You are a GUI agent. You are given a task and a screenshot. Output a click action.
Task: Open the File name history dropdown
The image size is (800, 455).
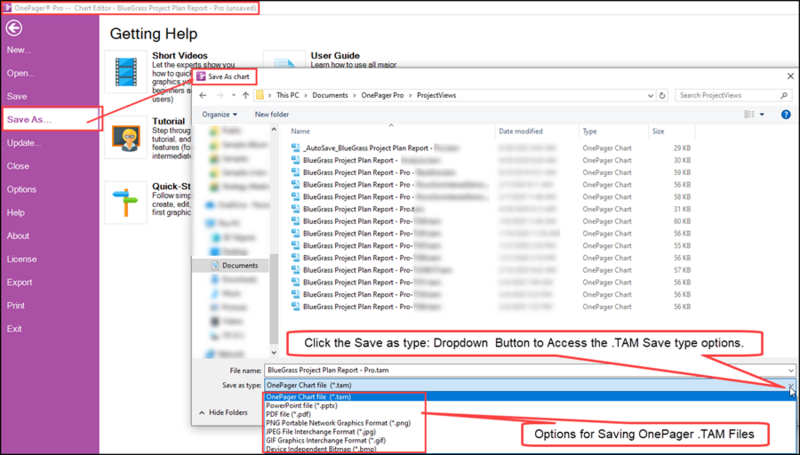point(790,370)
